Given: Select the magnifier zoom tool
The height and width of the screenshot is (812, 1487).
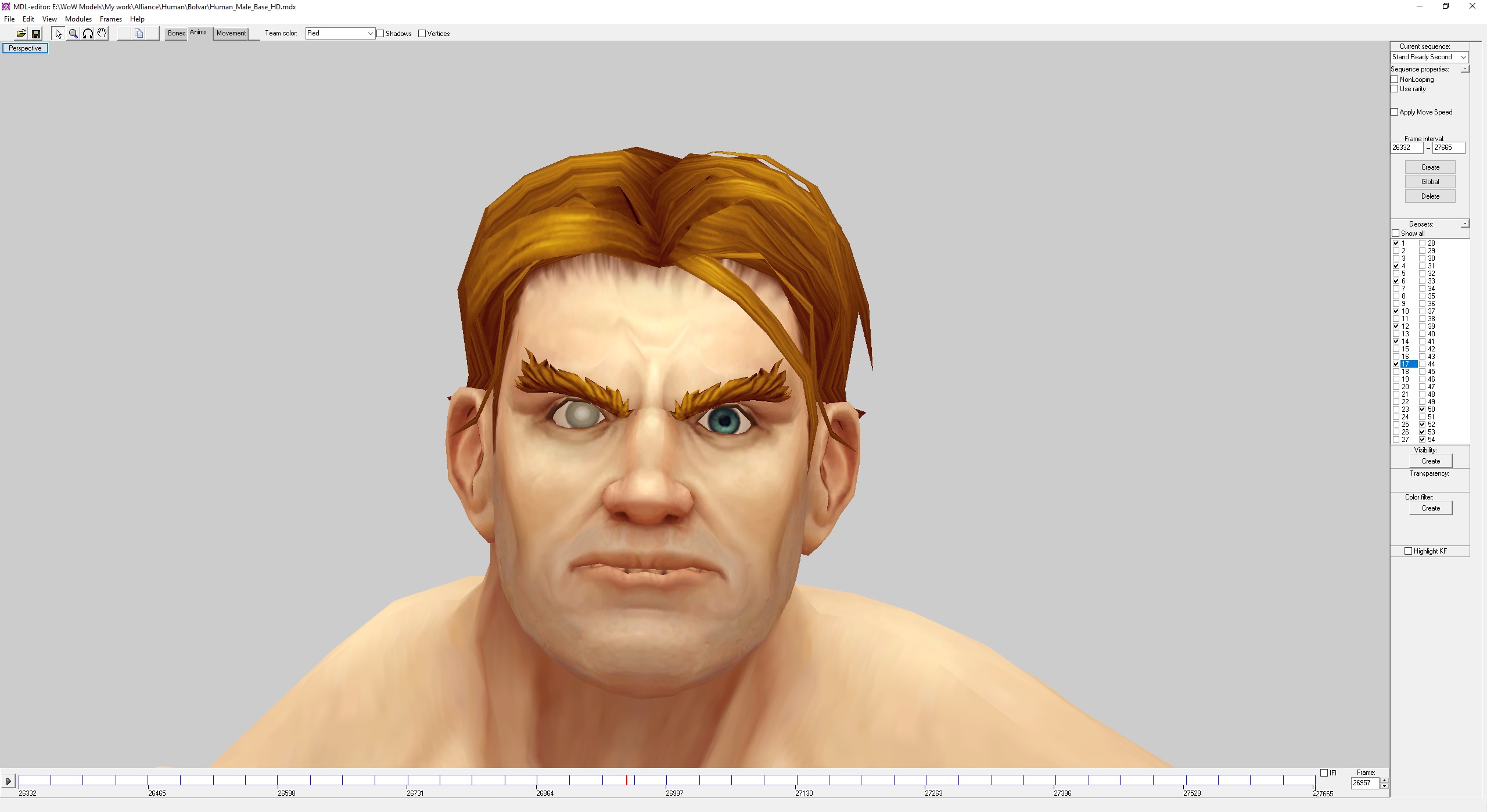Looking at the screenshot, I should [x=73, y=34].
